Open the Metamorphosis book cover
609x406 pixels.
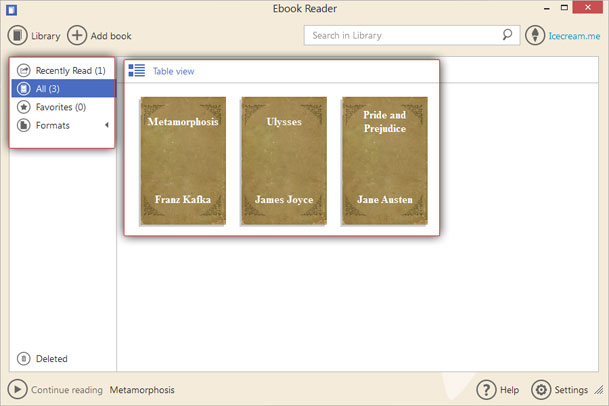[183, 161]
